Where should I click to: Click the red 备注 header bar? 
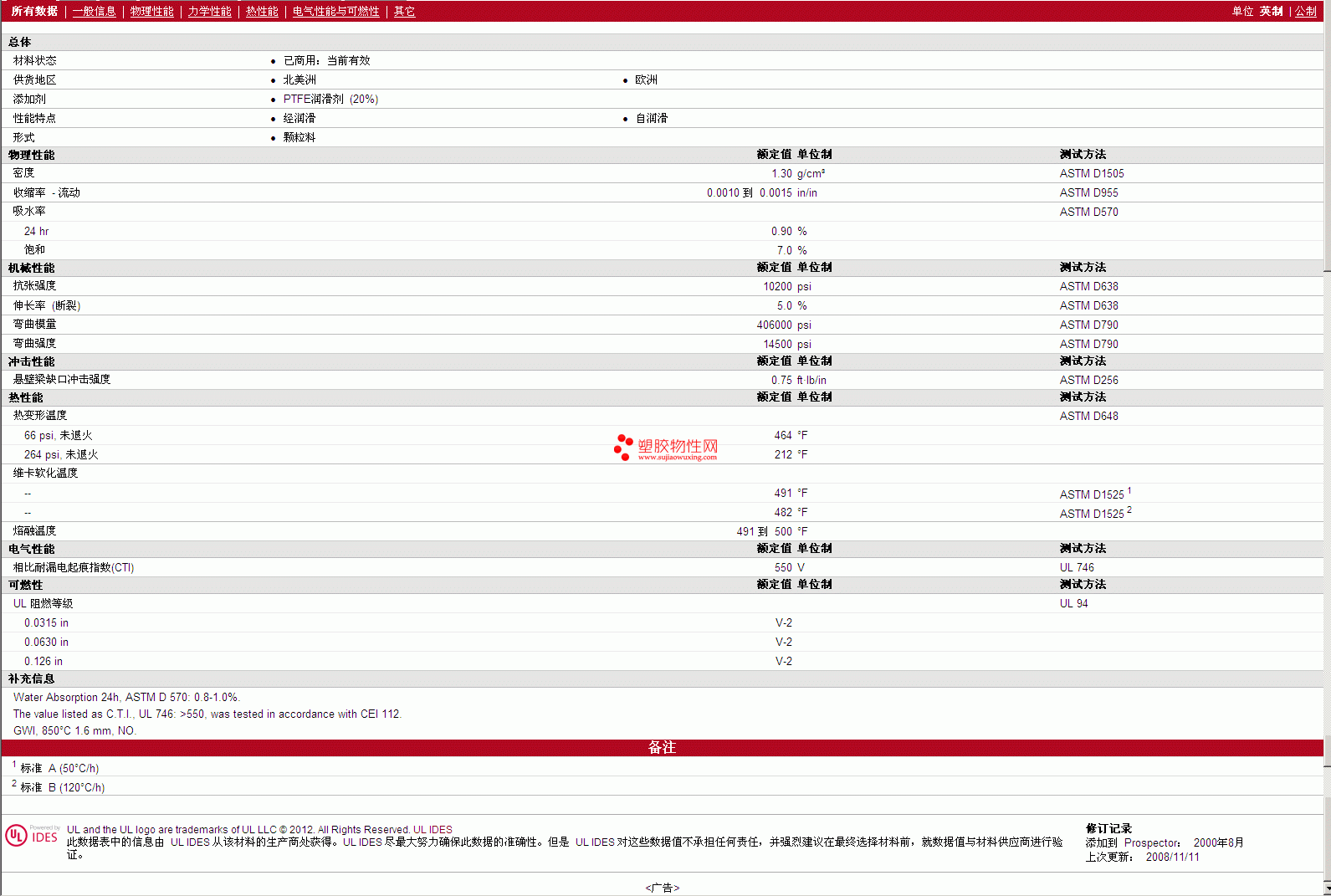662,747
